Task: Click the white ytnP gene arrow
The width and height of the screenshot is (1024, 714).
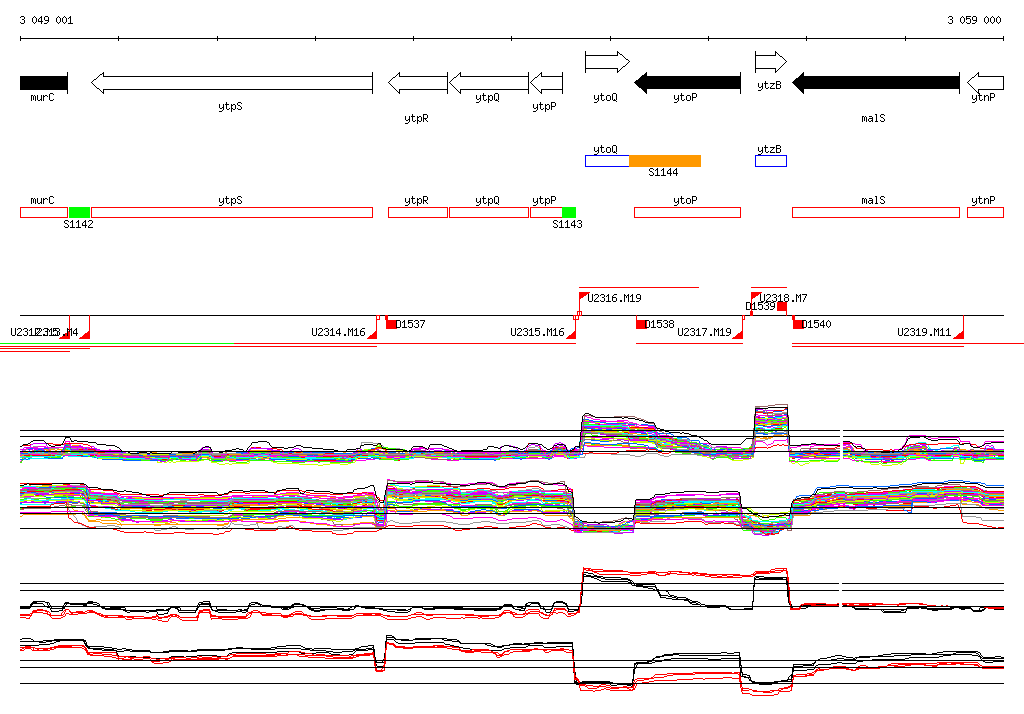Action: pyautogui.click(x=985, y=83)
